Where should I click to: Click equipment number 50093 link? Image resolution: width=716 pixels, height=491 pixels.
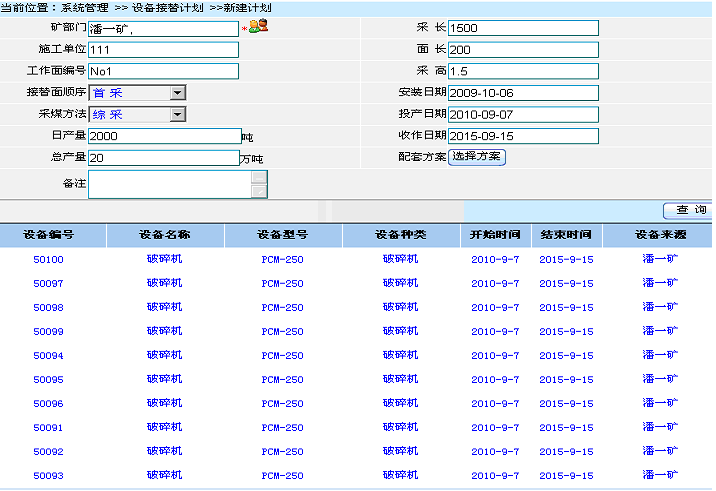coord(48,476)
